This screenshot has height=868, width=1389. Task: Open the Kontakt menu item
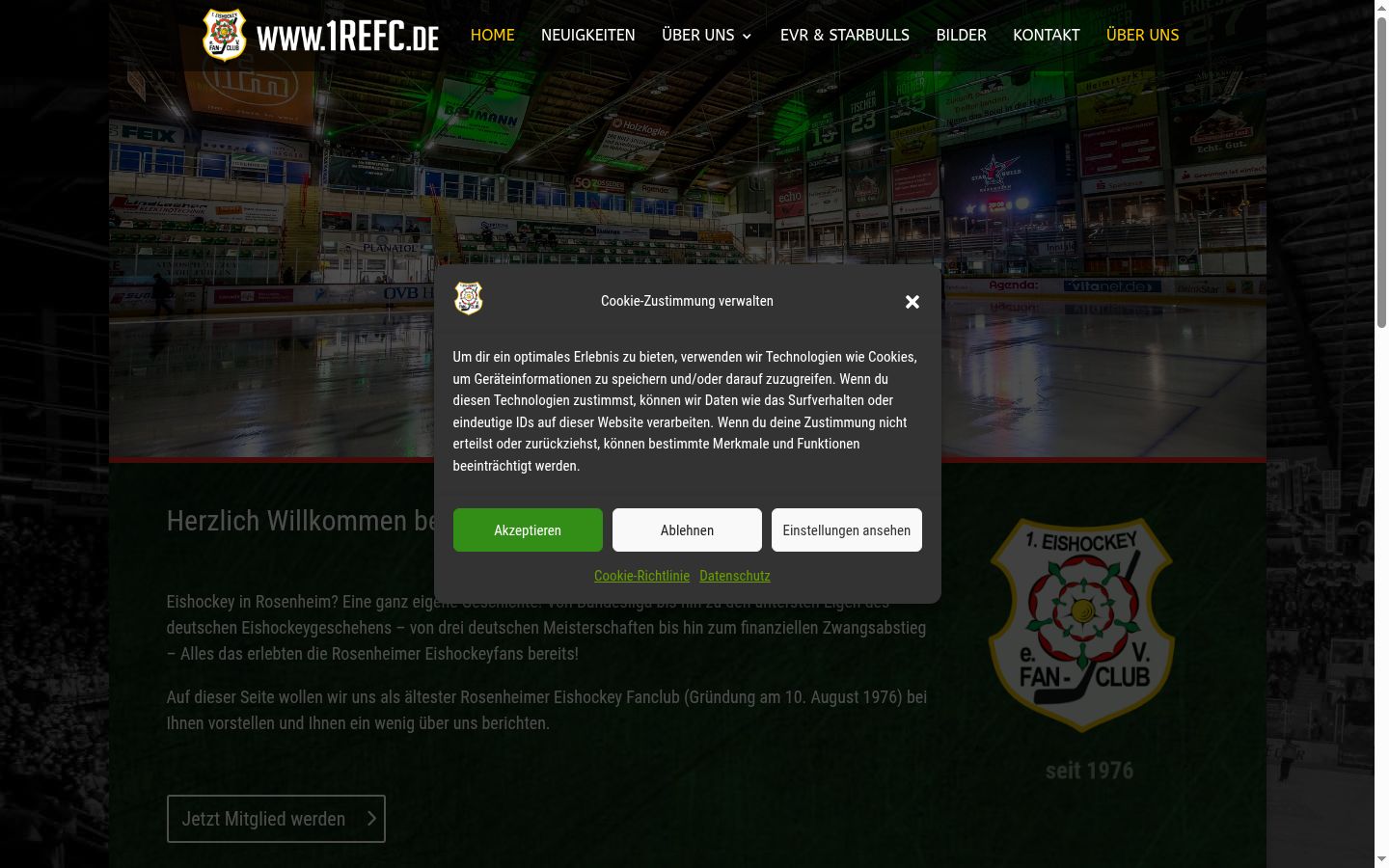1047,35
